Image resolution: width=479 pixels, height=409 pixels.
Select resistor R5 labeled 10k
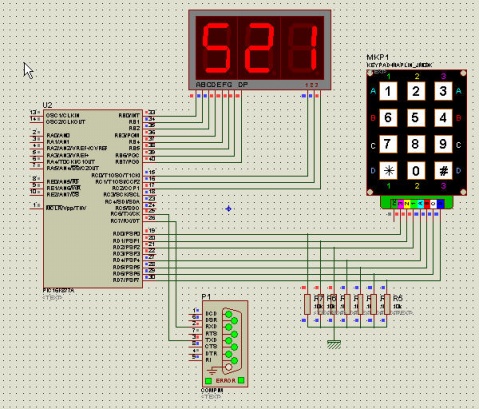(x=387, y=304)
